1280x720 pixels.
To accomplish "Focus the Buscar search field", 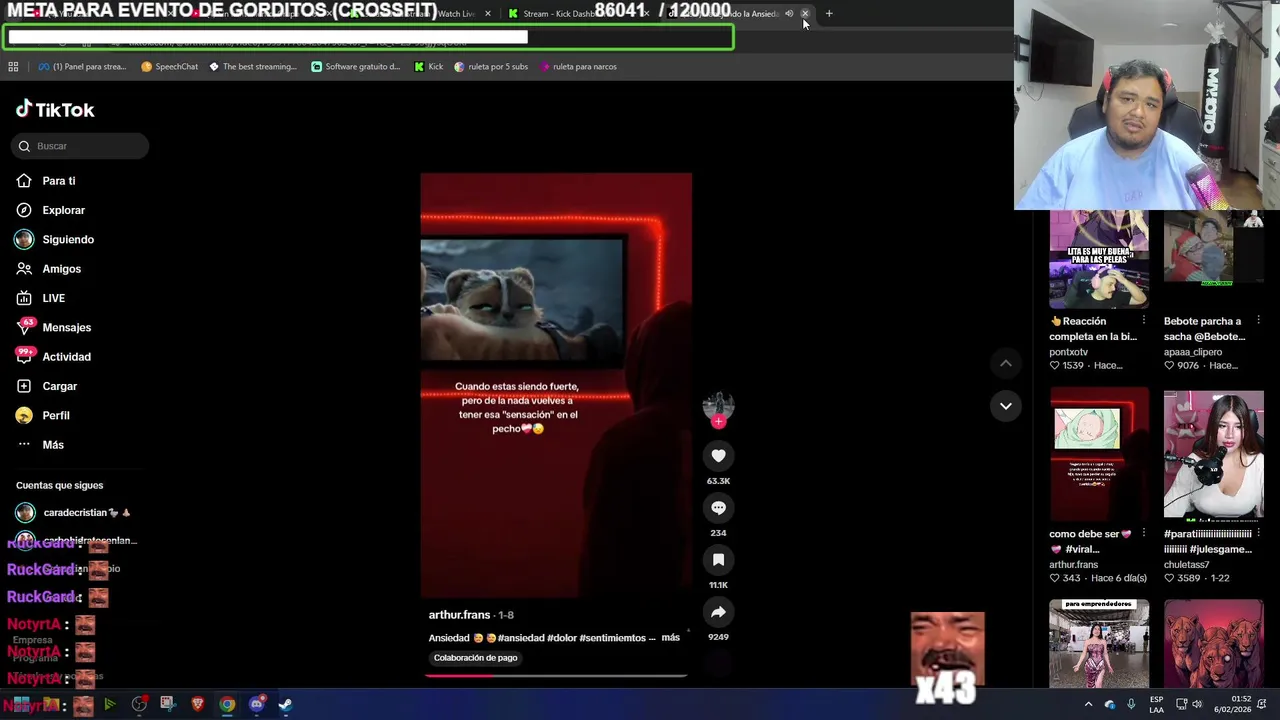I will [80, 146].
